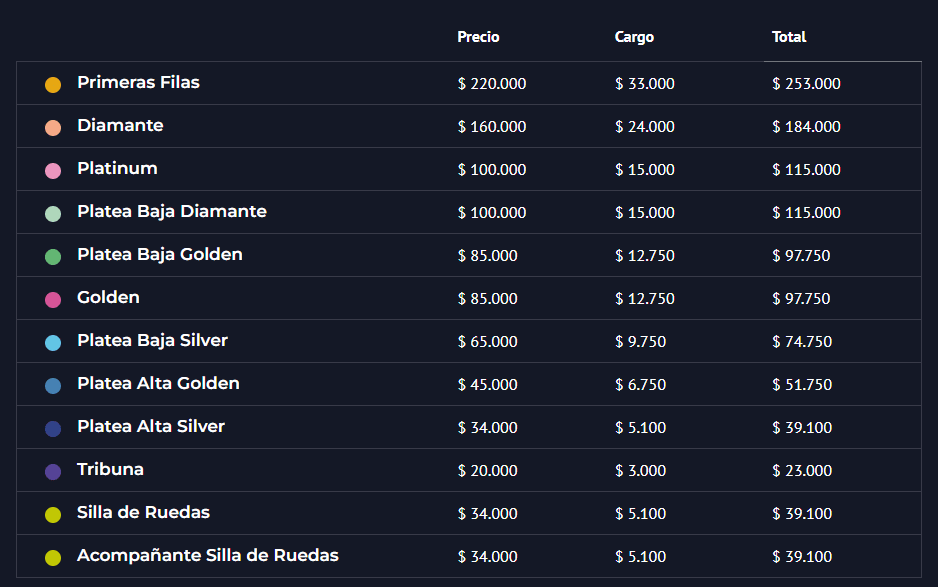Viewport: 938px width, 587px height.
Task: Select the green Platea Baja Golden dot
Action: (x=53, y=257)
